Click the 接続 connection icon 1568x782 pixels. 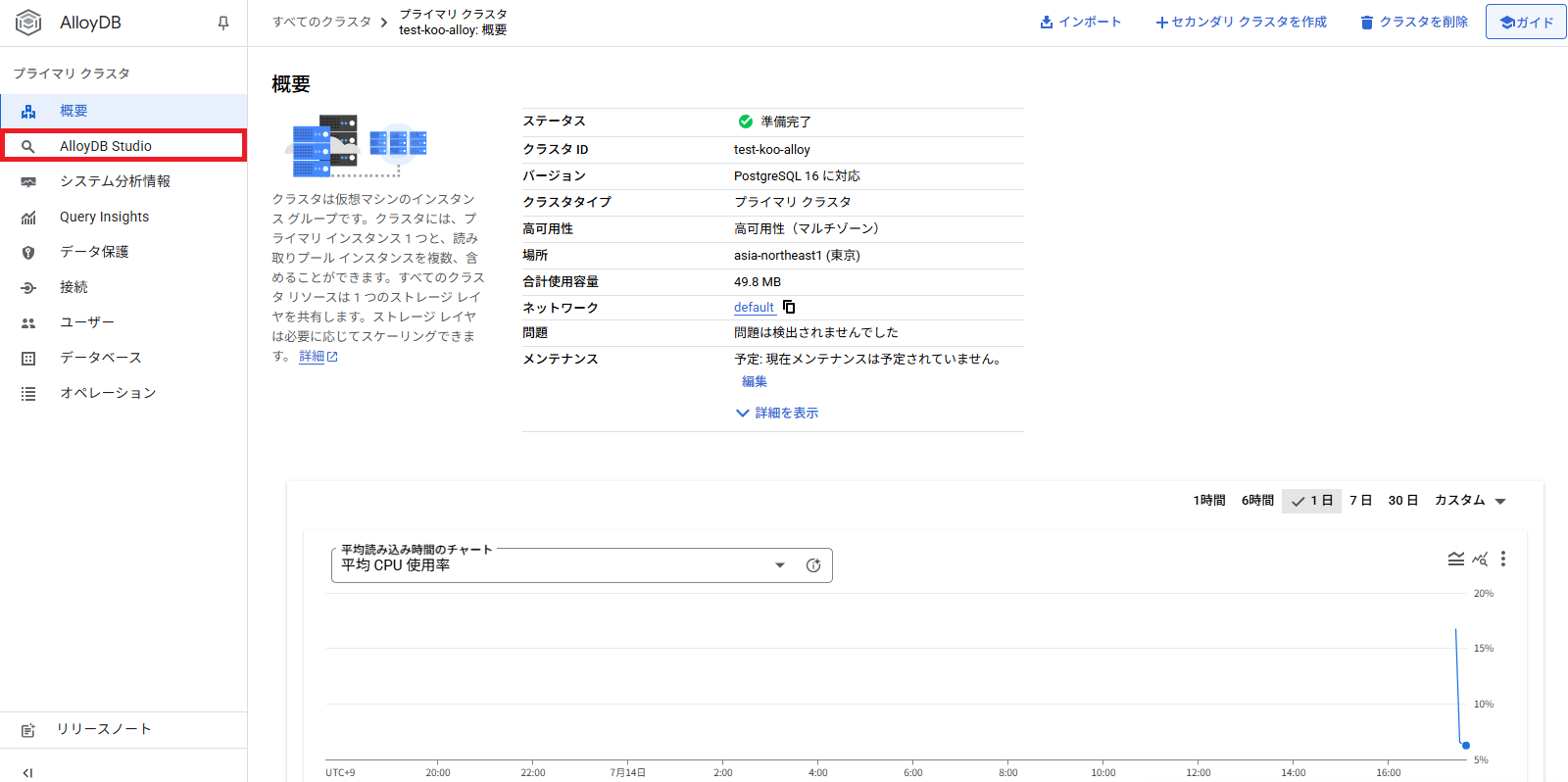coord(28,288)
